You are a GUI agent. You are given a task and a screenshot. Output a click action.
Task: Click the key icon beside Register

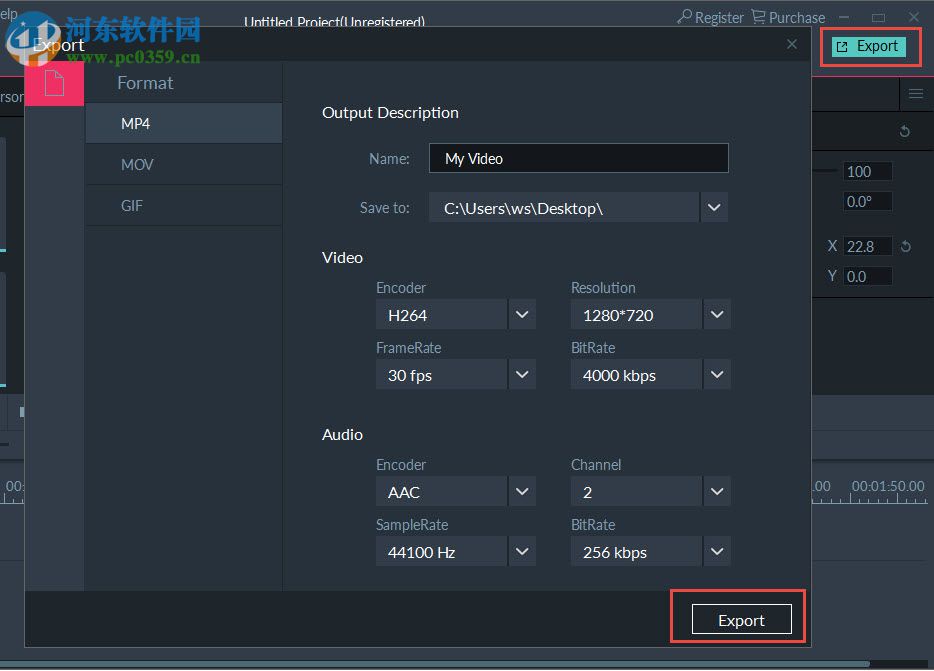click(684, 17)
